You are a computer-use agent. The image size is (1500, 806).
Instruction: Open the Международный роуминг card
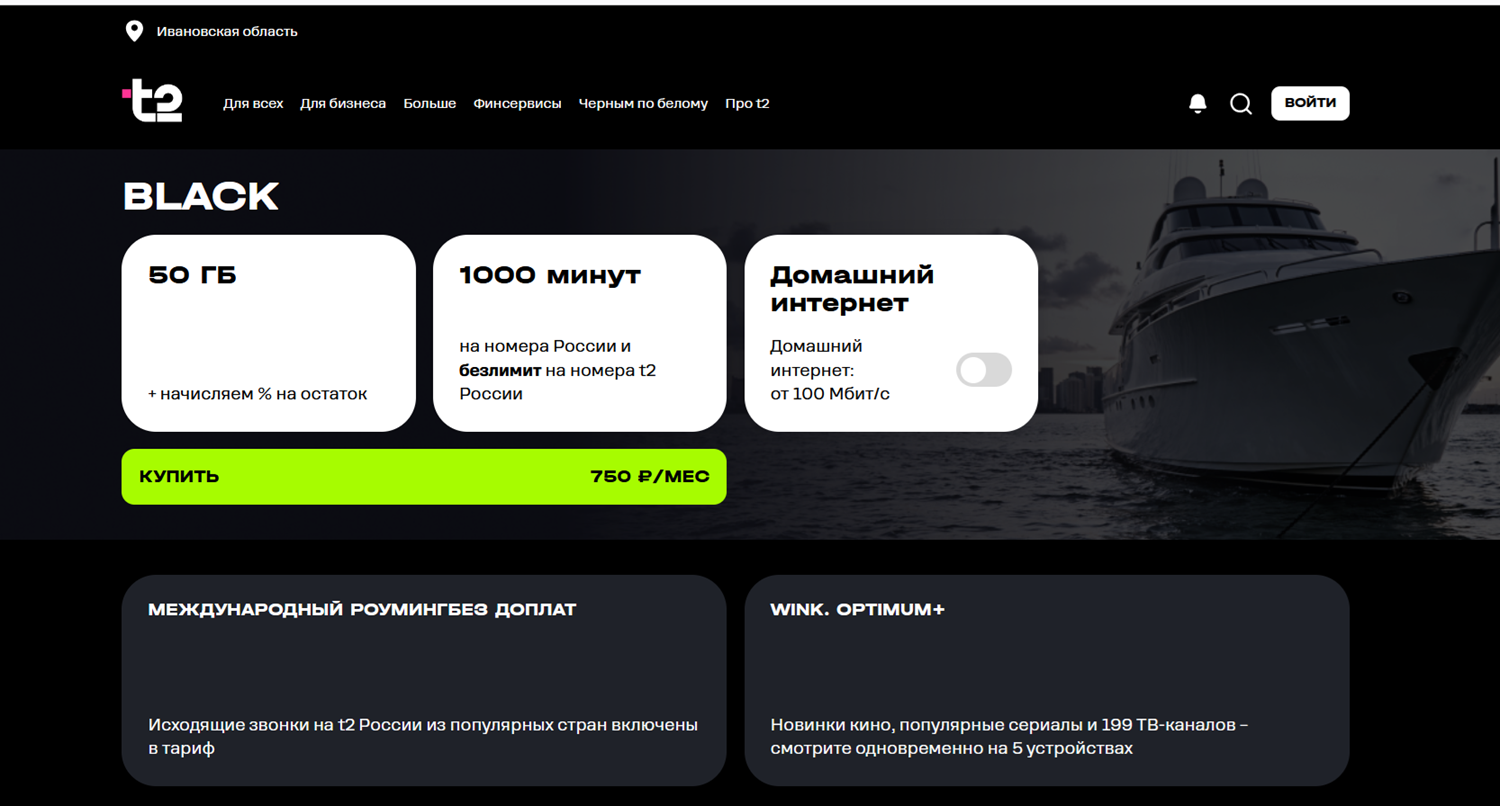coord(424,680)
